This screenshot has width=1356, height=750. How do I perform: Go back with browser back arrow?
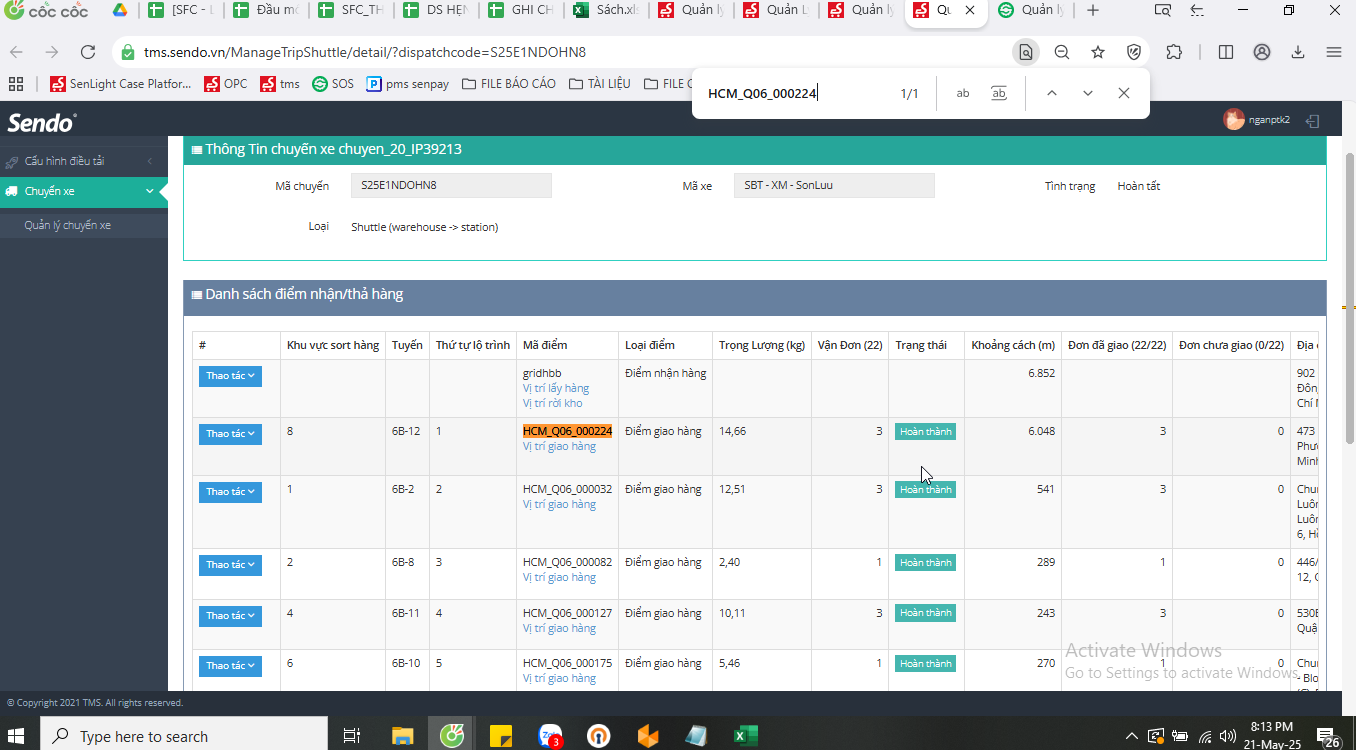click(17, 52)
